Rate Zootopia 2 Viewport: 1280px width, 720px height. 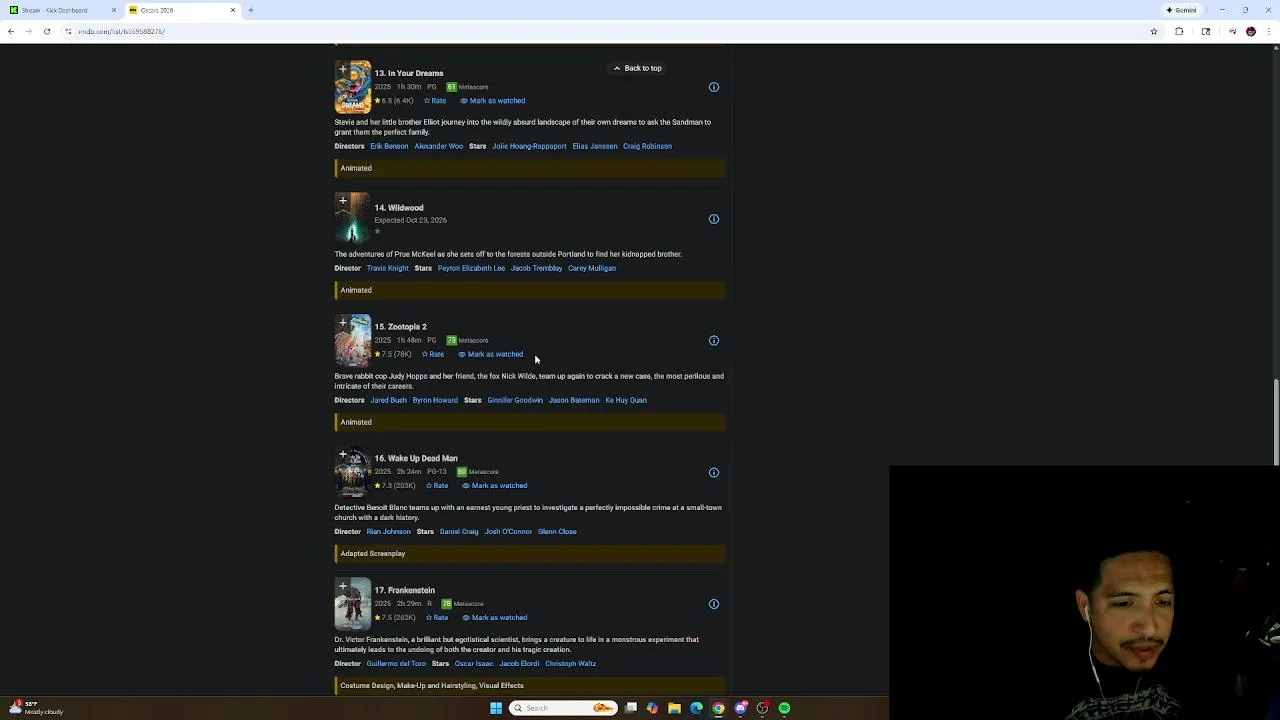pos(433,354)
